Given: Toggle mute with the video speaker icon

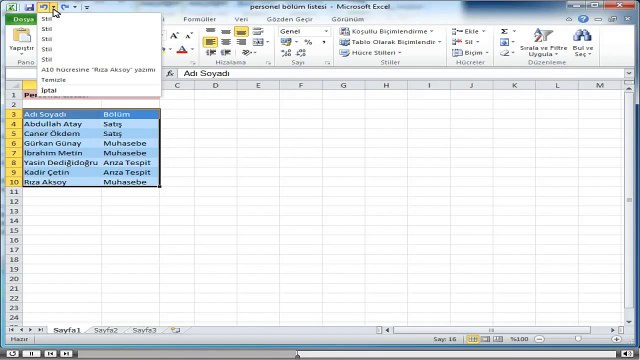Looking at the screenshot, I should point(627,353).
